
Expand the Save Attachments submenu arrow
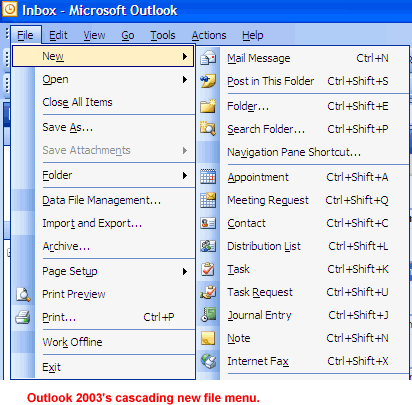[x=185, y=150]
